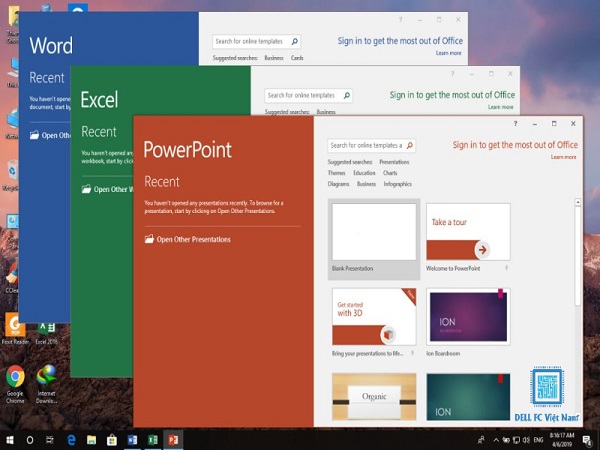
Task: Launch Microsoft Edge from the taskbar
Action: tap(71, 440)
